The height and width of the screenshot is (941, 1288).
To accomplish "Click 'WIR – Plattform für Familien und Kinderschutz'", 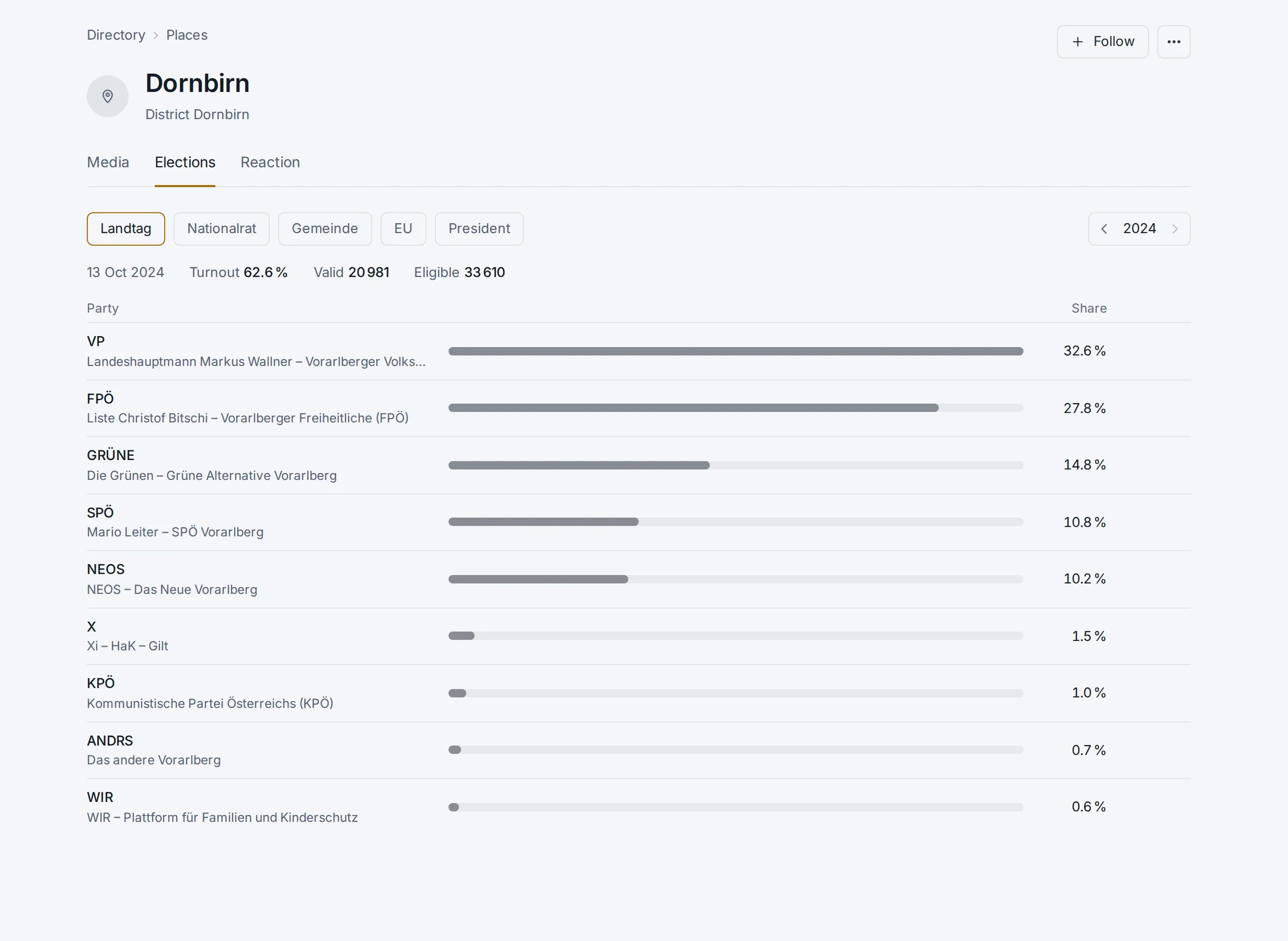I will 222,818.
